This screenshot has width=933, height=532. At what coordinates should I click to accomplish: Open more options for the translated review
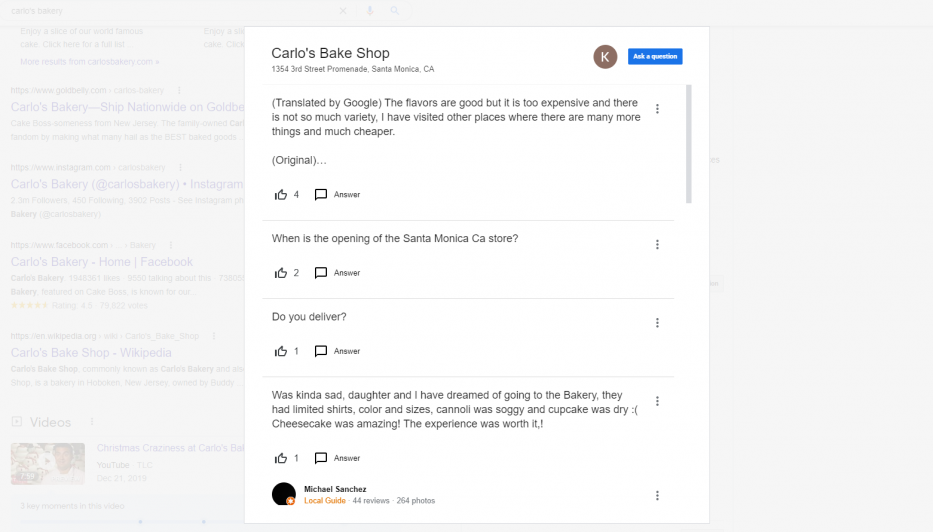pos(657,109)
